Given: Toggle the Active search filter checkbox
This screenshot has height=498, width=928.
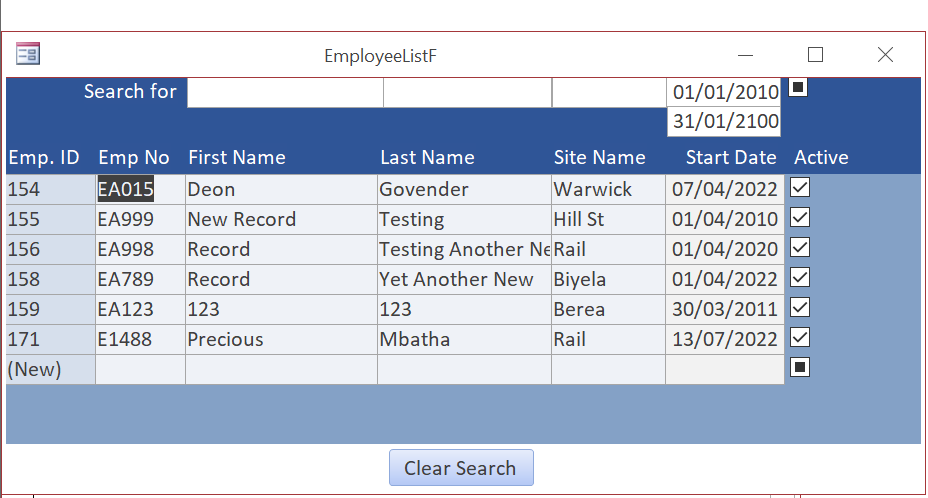Looking at the screenshot, I should point(798,88).
